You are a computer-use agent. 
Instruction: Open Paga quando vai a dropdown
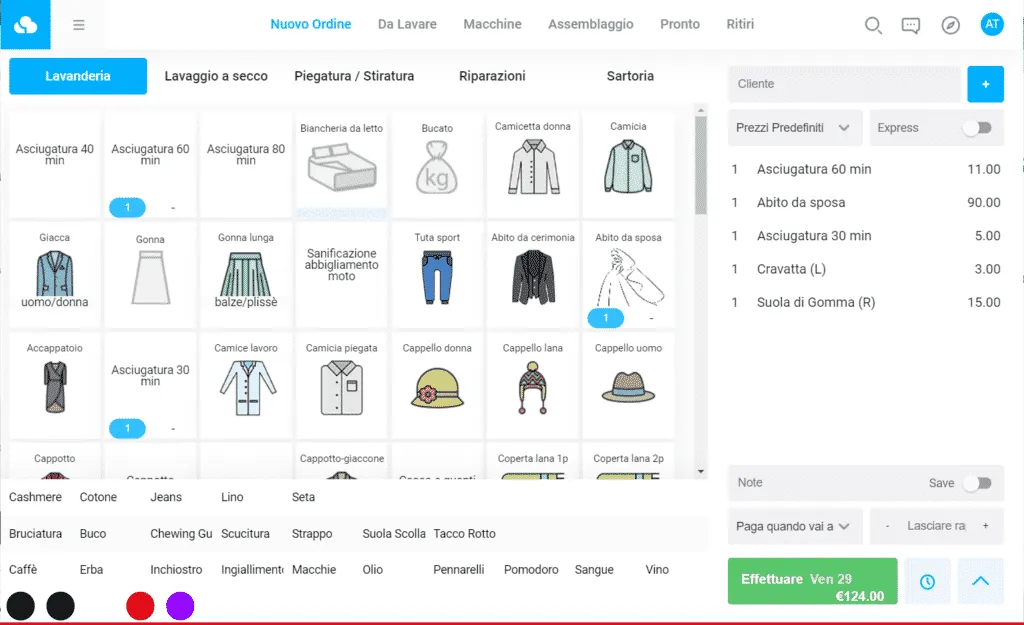click(x=795, y=526)
